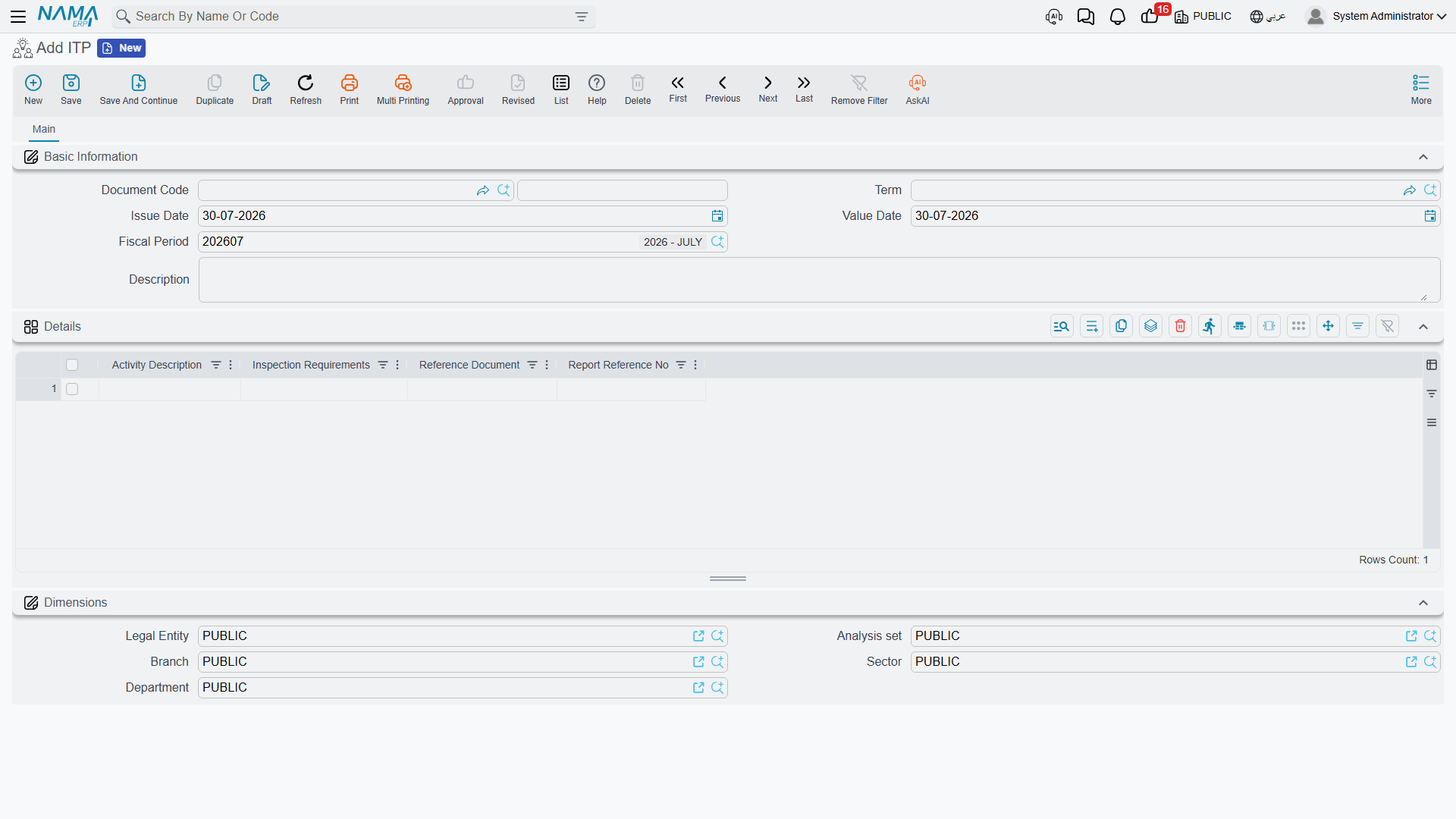
Task: Click Details grid search rows icon
Action: (1062, 326)
